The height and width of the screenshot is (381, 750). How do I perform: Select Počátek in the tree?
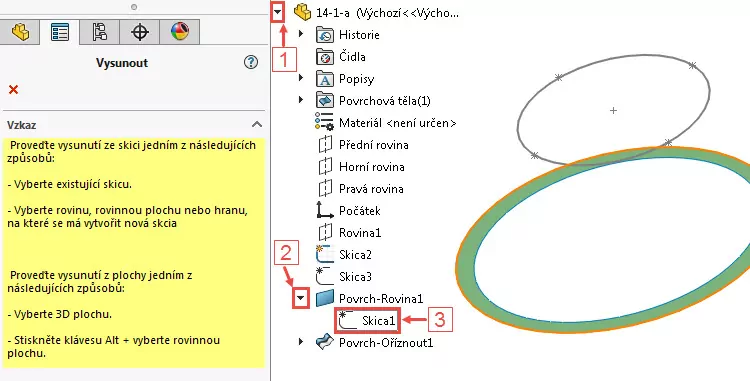coord(360,211)
